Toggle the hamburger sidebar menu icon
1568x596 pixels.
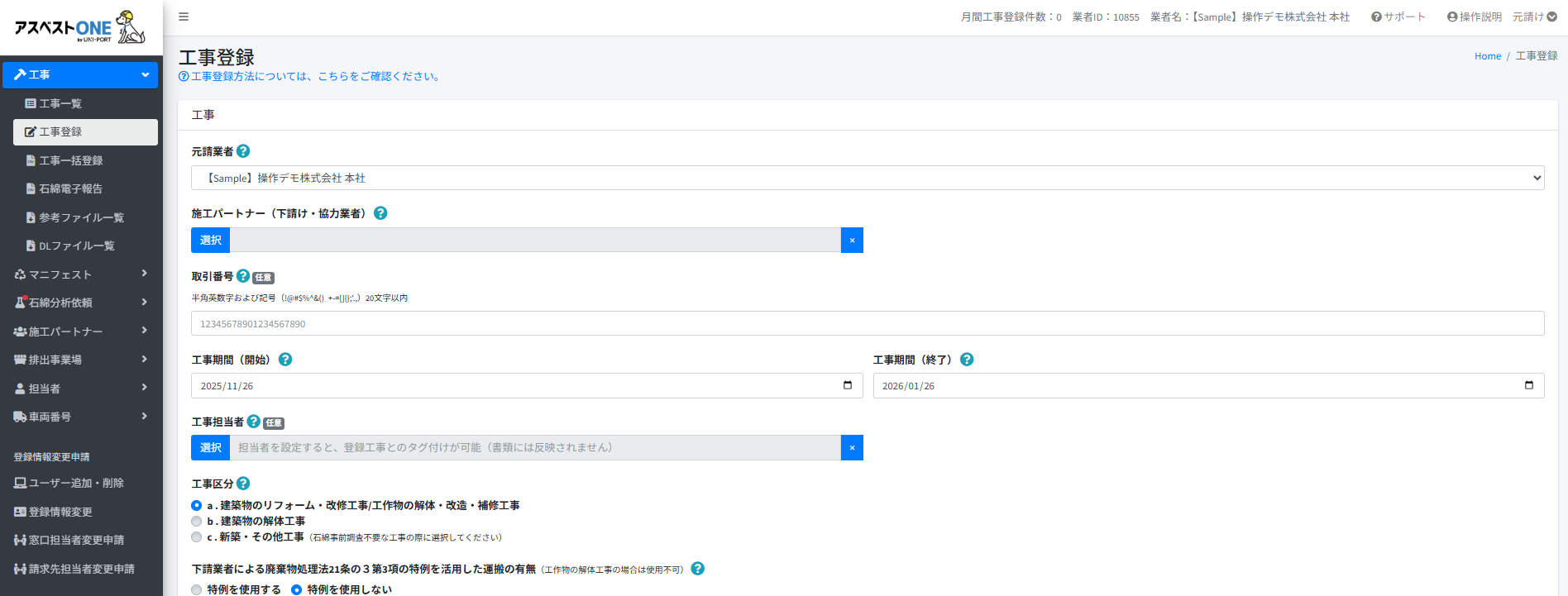(x=184, y=17)
